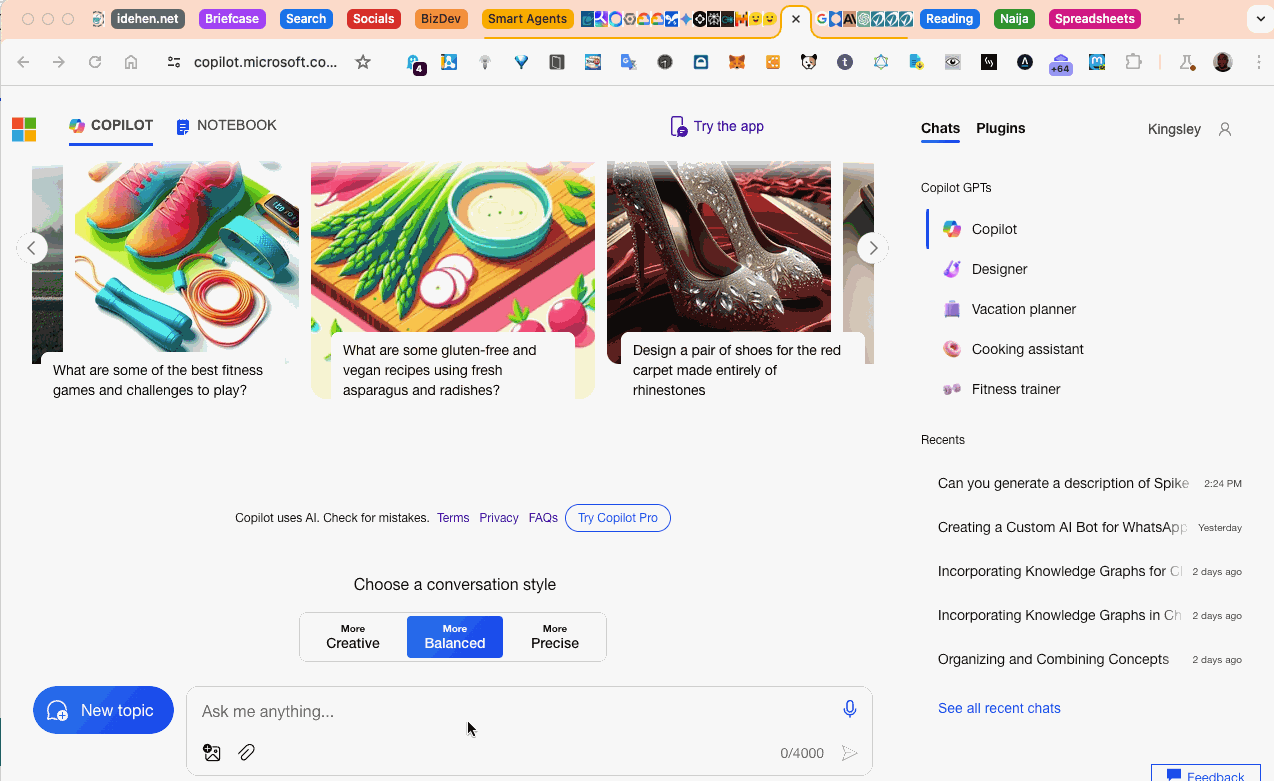The height and width of the screenshot is (781, 1274).
Task: Go back with the browser back arrow
Action: (x=23, y=62)
